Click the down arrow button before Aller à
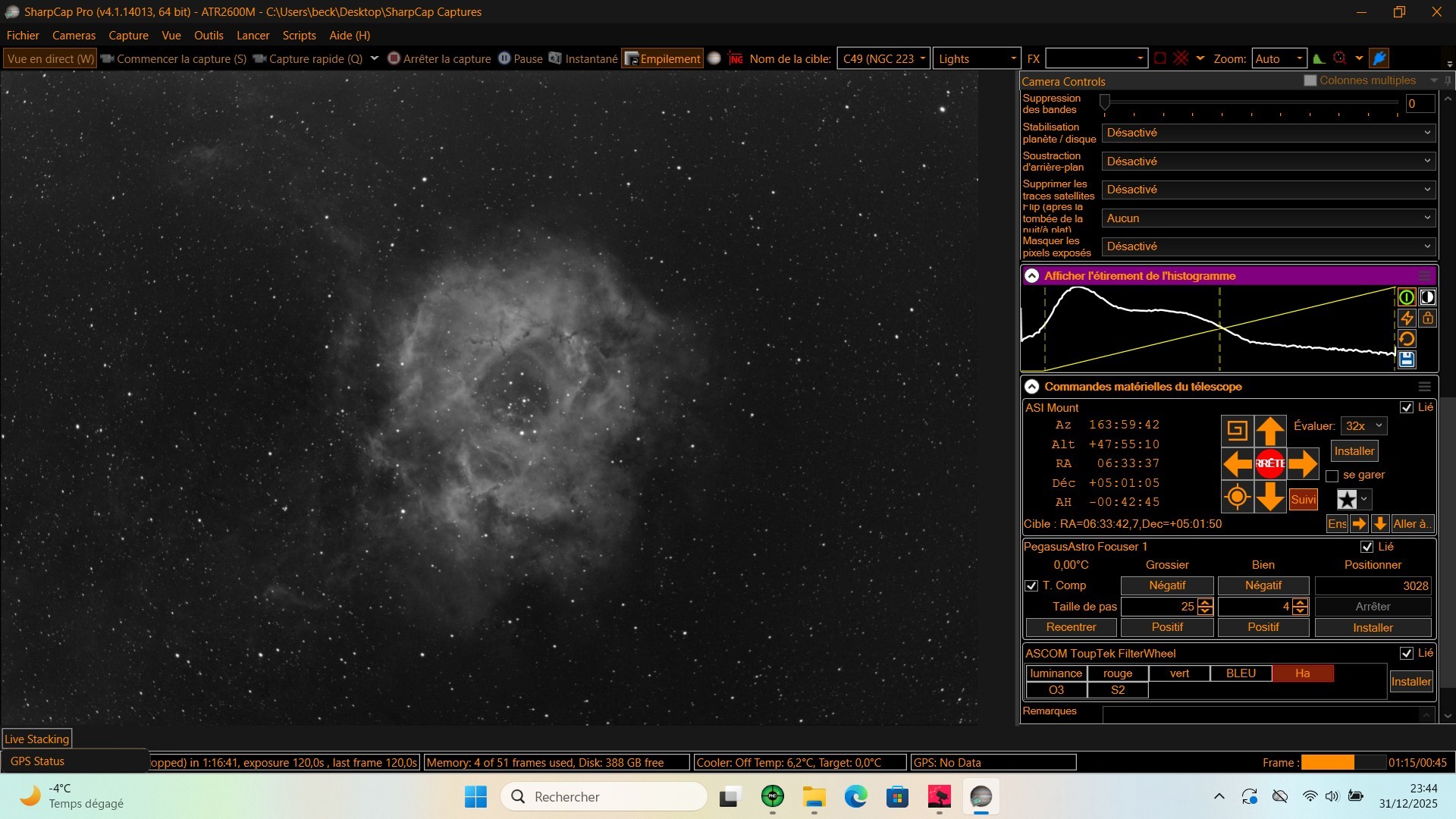The image size is (1456, 819). 1380,524
